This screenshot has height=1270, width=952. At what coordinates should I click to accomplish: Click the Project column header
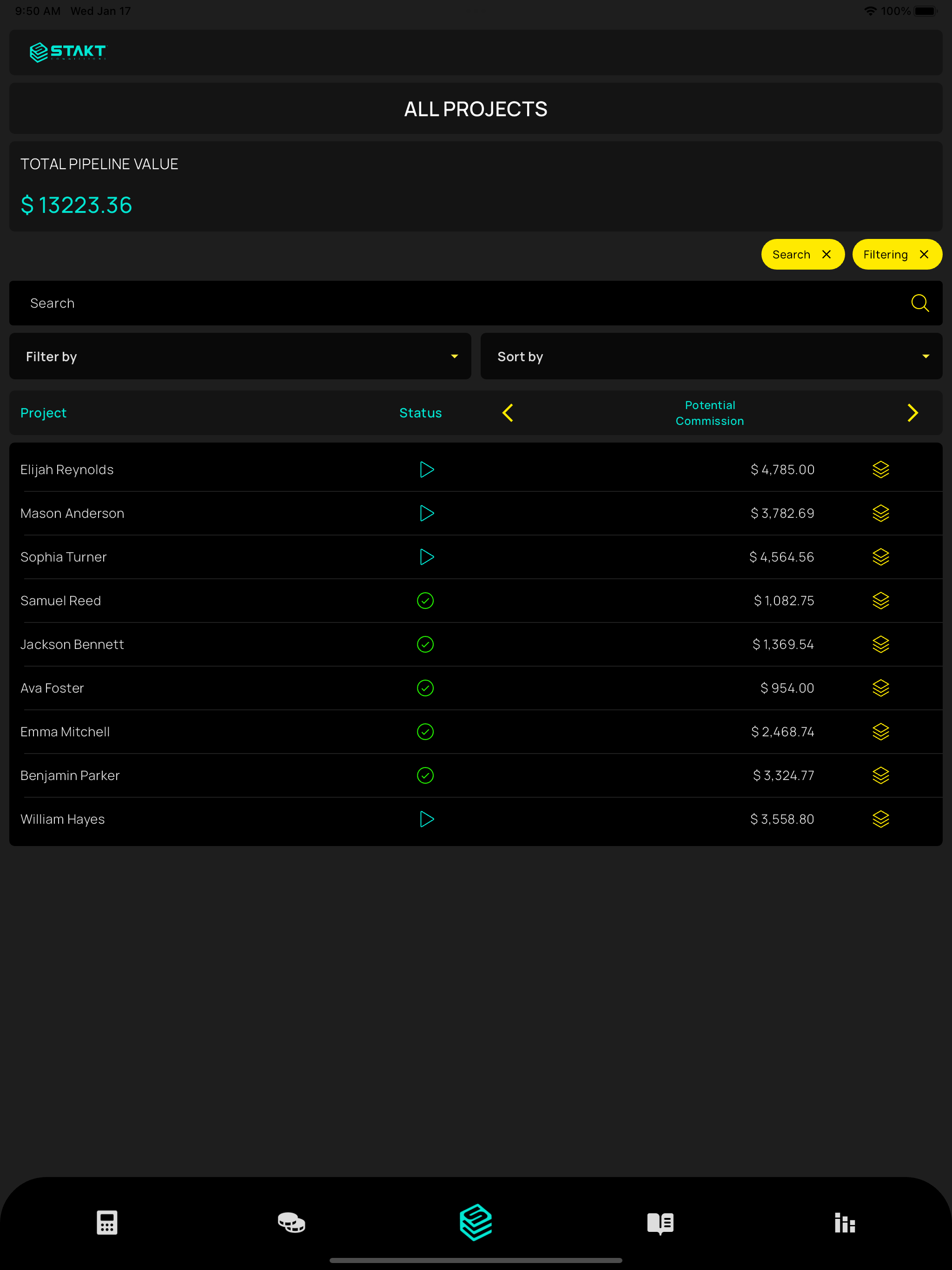point(43,413)
